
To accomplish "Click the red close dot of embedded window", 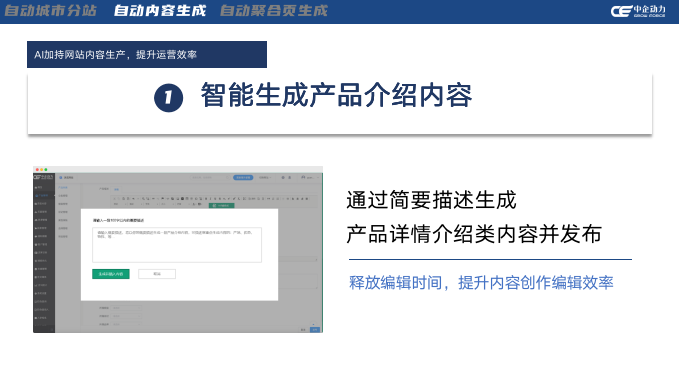I will (x=37, y=169).
